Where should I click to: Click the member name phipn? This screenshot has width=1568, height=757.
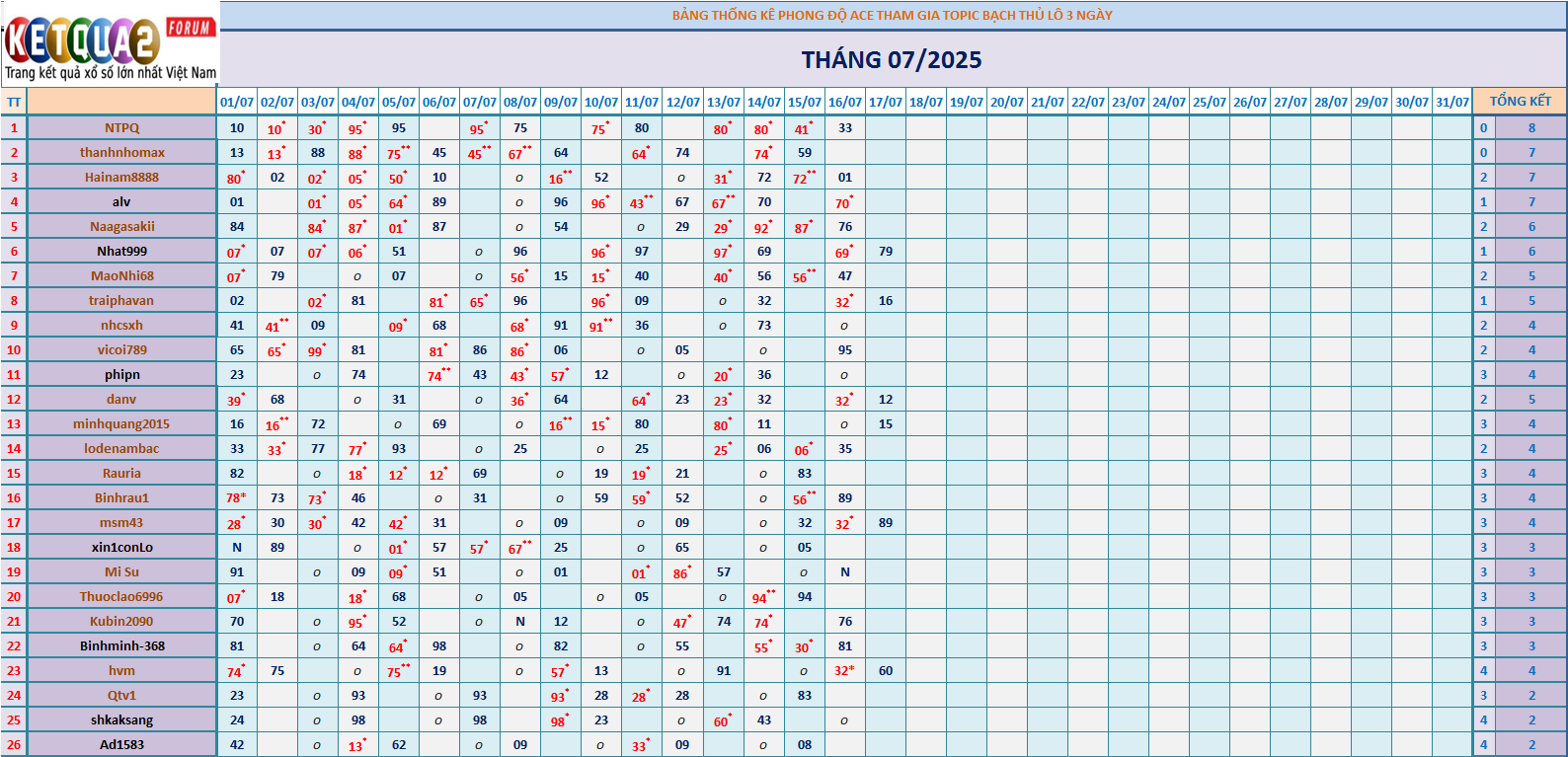click(x=122, y=375)
